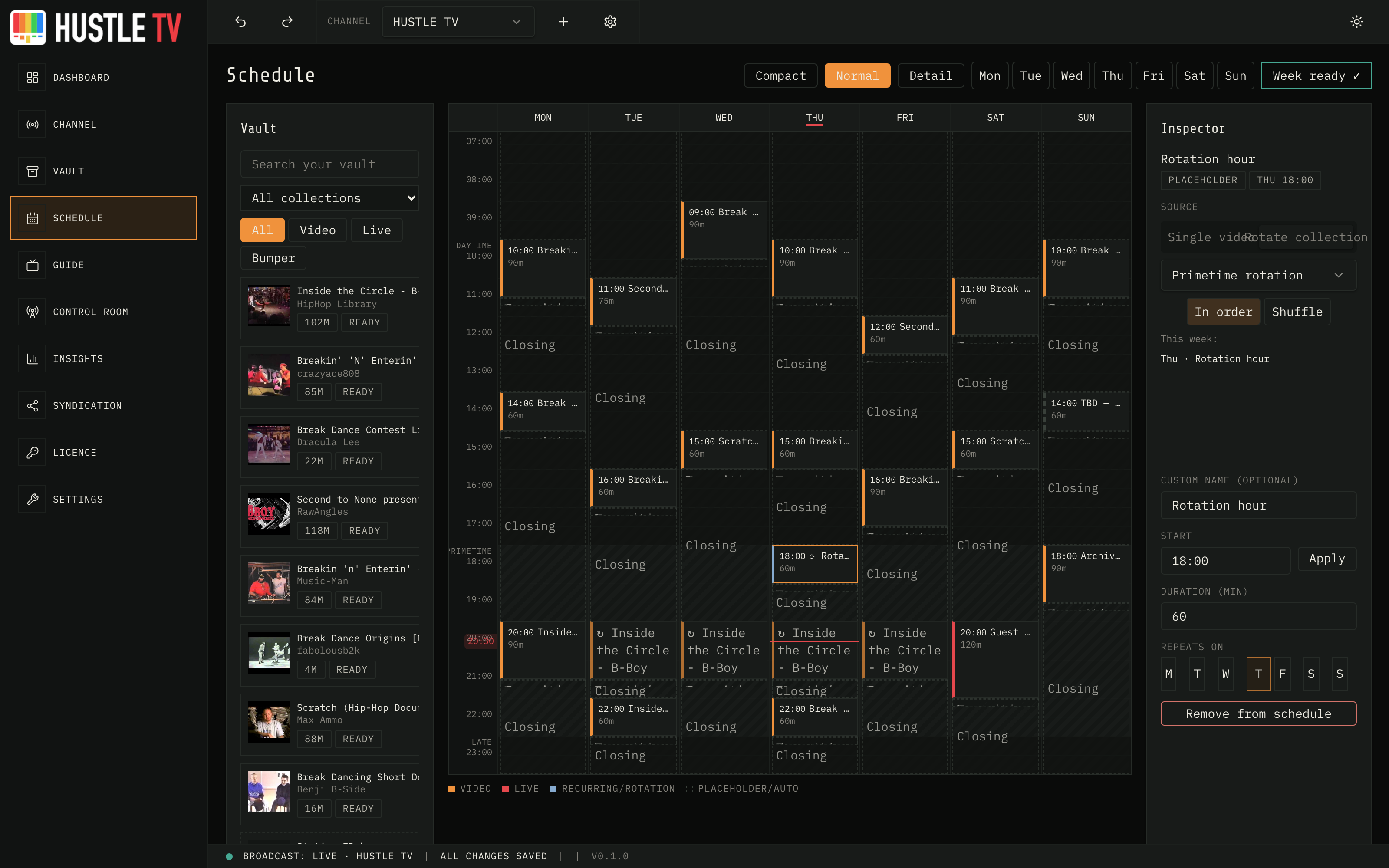Viewport: 1389px width, 868px height.
Task: Click the Week ready button
Action: (1316, 76)
